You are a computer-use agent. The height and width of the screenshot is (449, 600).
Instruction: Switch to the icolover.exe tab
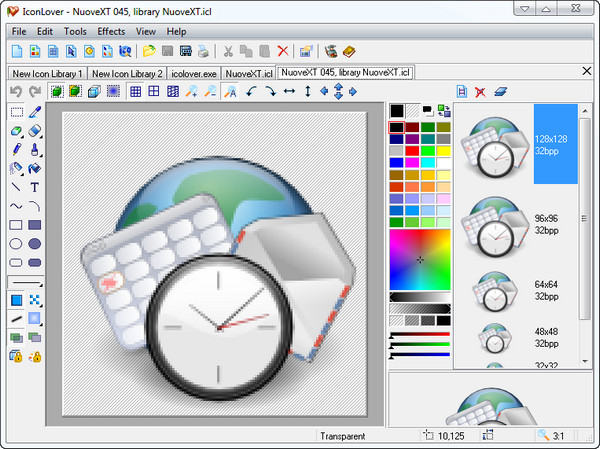point(193,73)
